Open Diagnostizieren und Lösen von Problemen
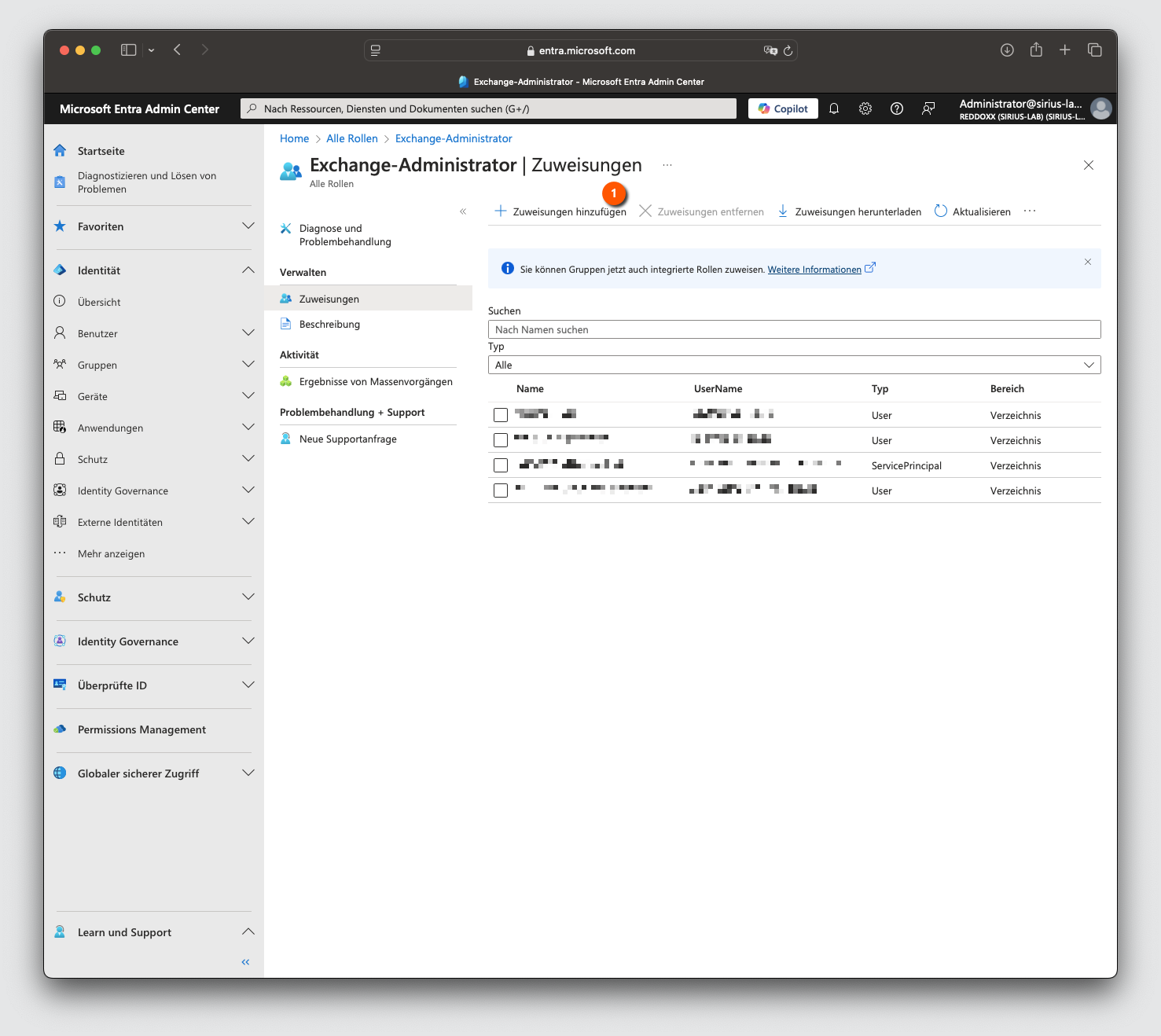 [x=147, y=182]
